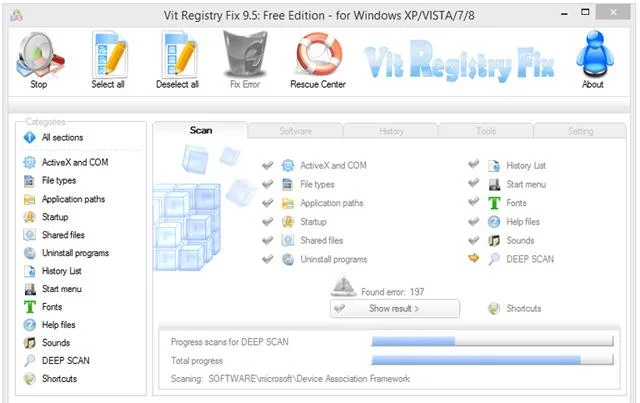Select Shared files in Categories list
Image resolution: width=640 pixels, height=403 pixels.
[54, 235]
